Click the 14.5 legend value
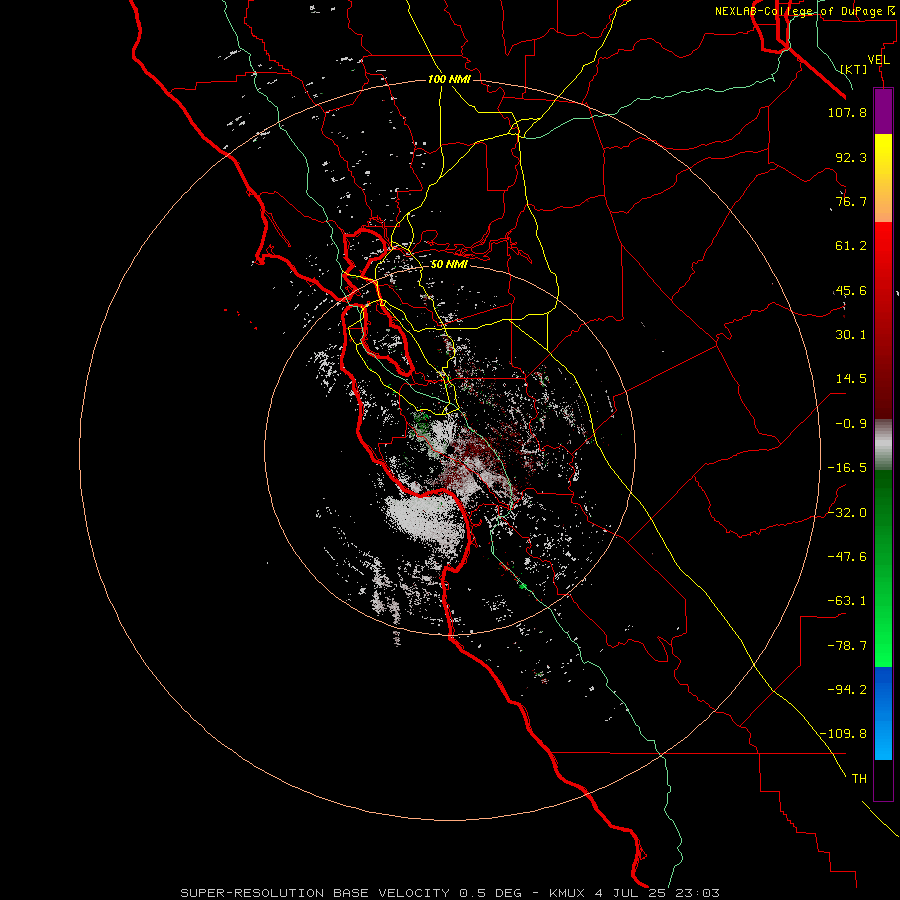The width and height of the screenshot is (900, 900). point(851,379)
